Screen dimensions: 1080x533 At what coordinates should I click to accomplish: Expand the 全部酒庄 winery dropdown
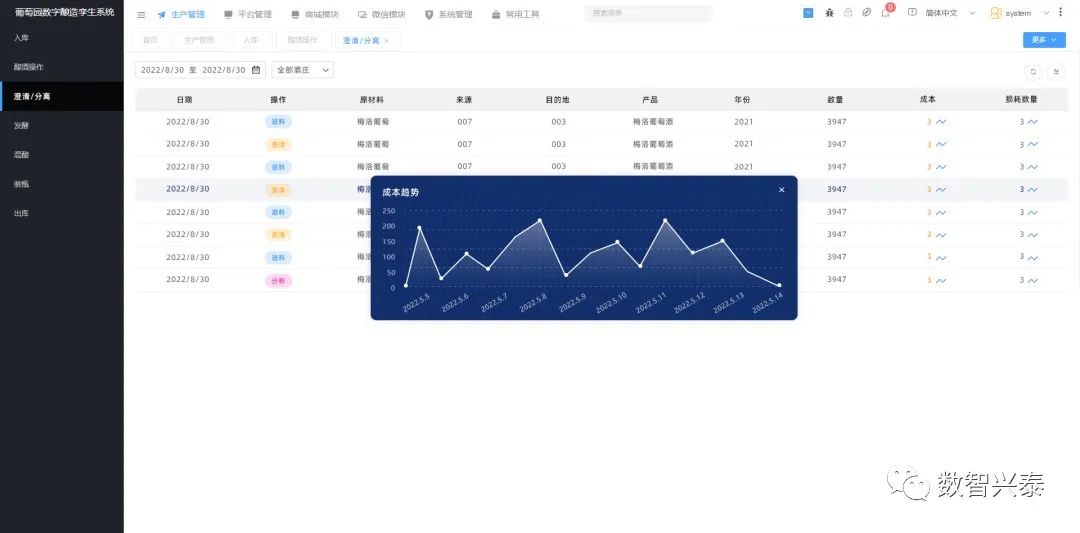click(304, 70)
